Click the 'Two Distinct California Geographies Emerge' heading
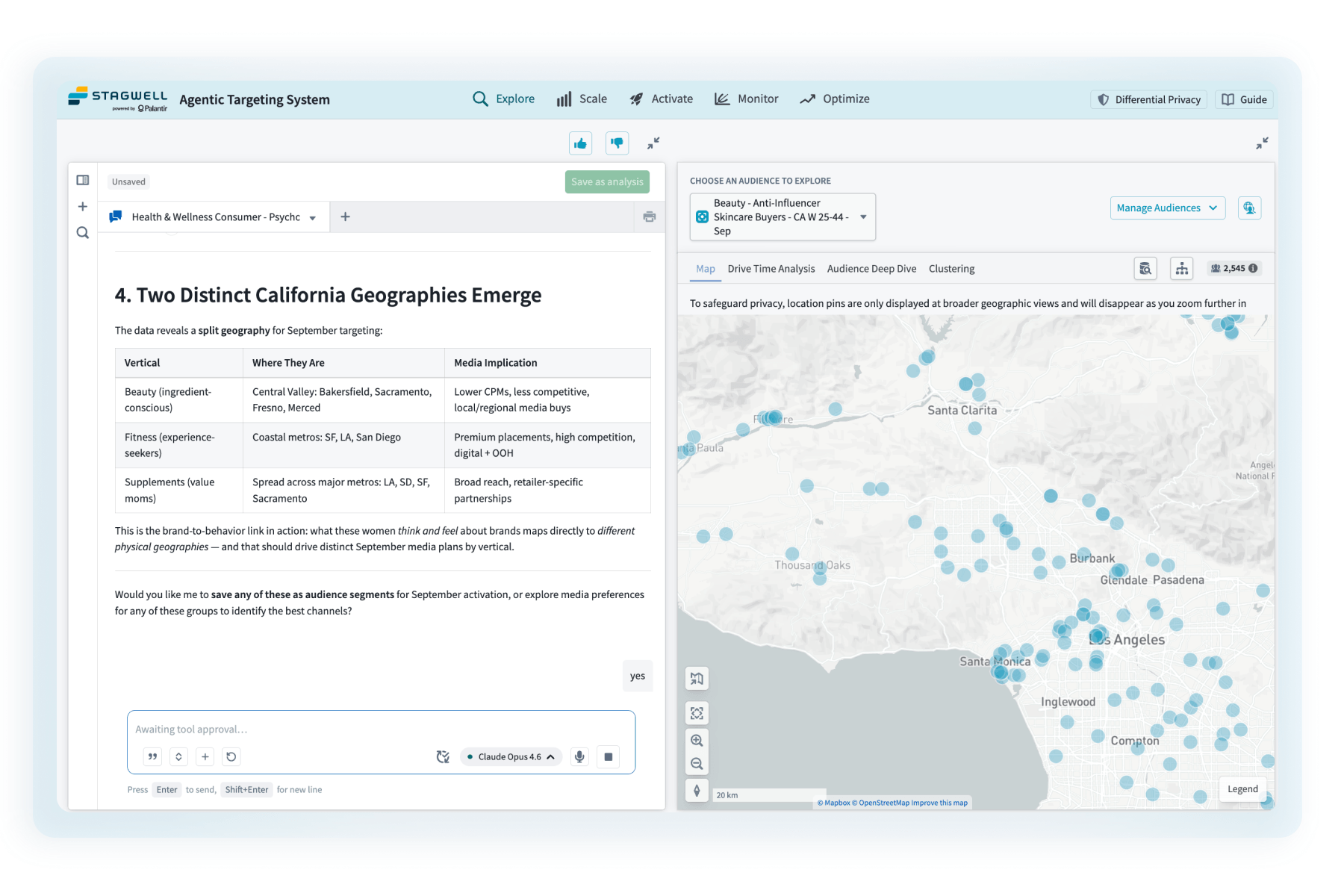1344x896 pixels. 329,295
